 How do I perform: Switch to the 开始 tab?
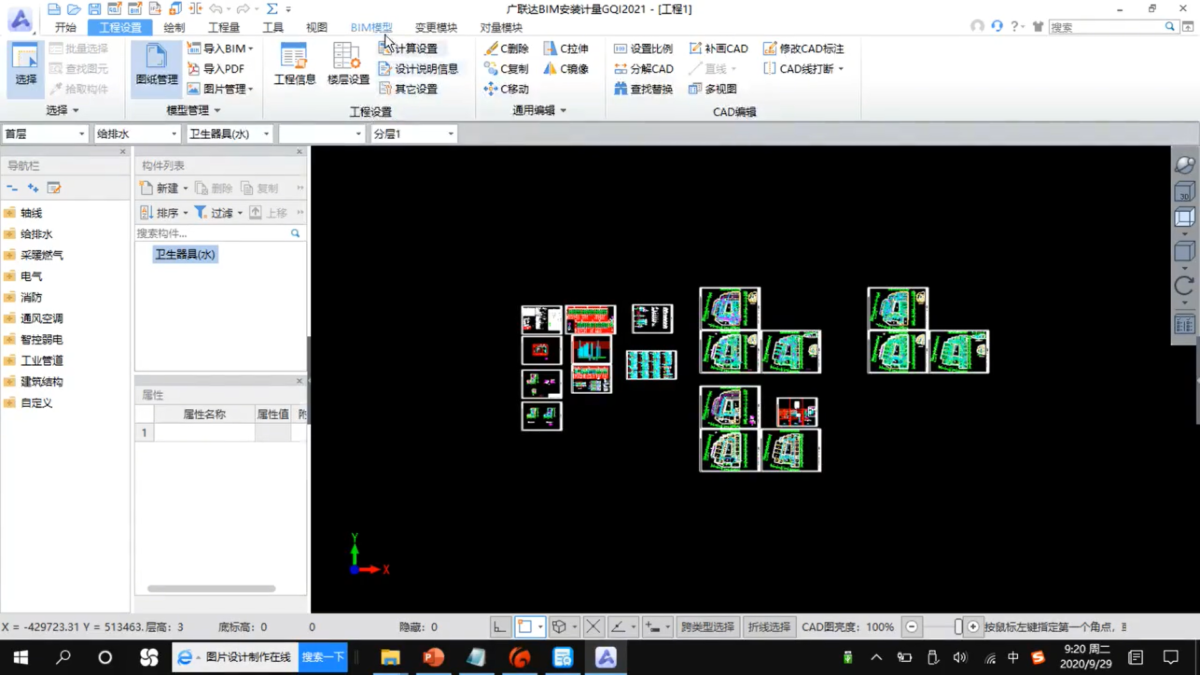click(65, 28)
